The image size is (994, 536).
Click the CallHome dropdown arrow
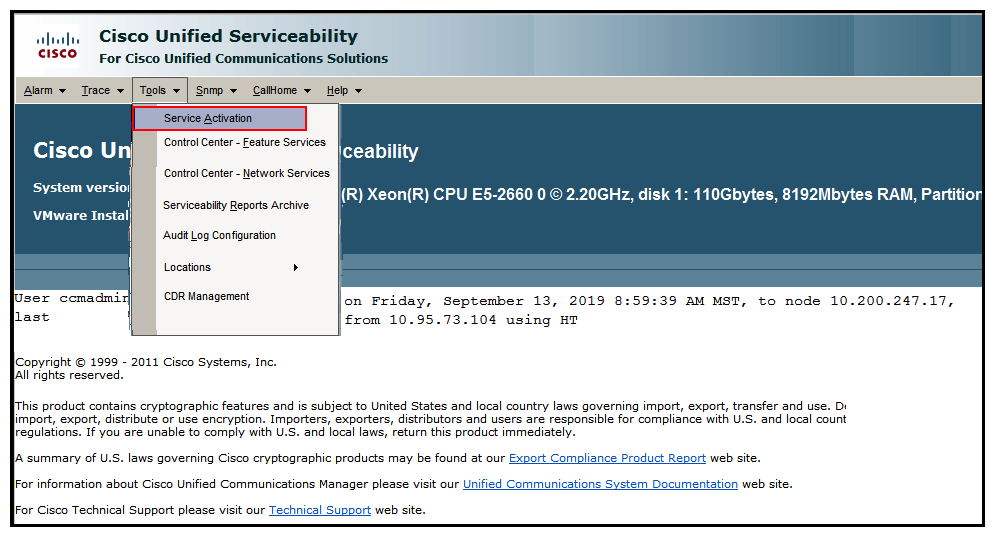[x=307, y=91]
